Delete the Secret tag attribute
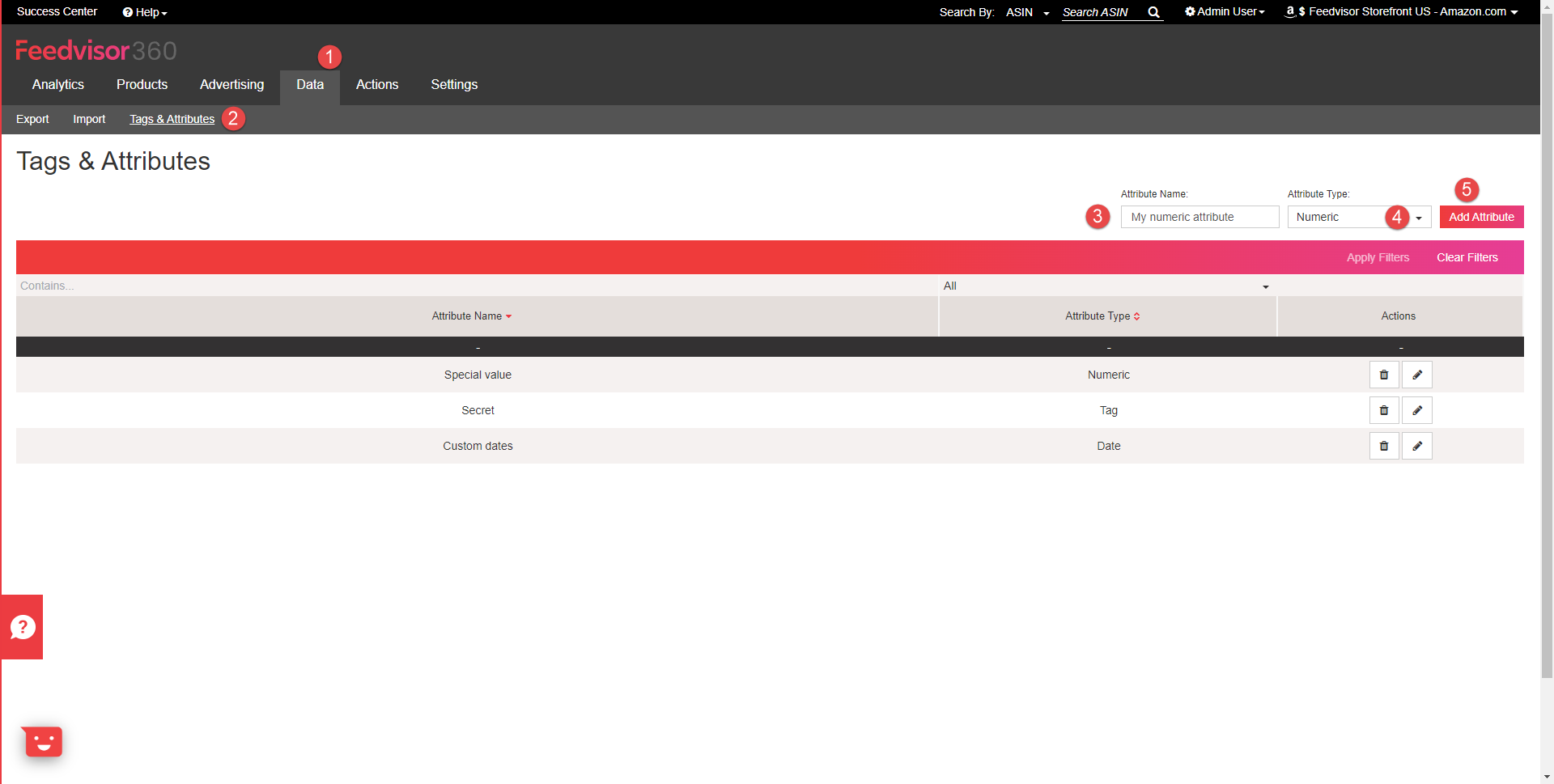This screenshot has width=1554, height=784. pyautogui.click(x=1384, y=410)
